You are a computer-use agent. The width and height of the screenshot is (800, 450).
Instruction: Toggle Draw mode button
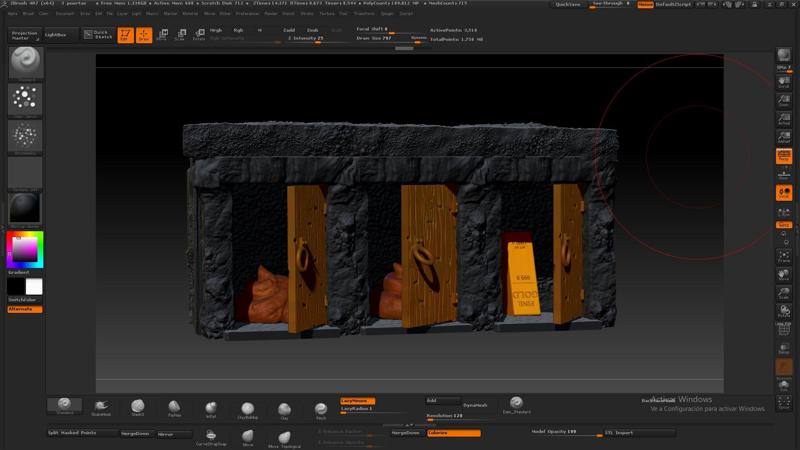[x=143, y=35]
